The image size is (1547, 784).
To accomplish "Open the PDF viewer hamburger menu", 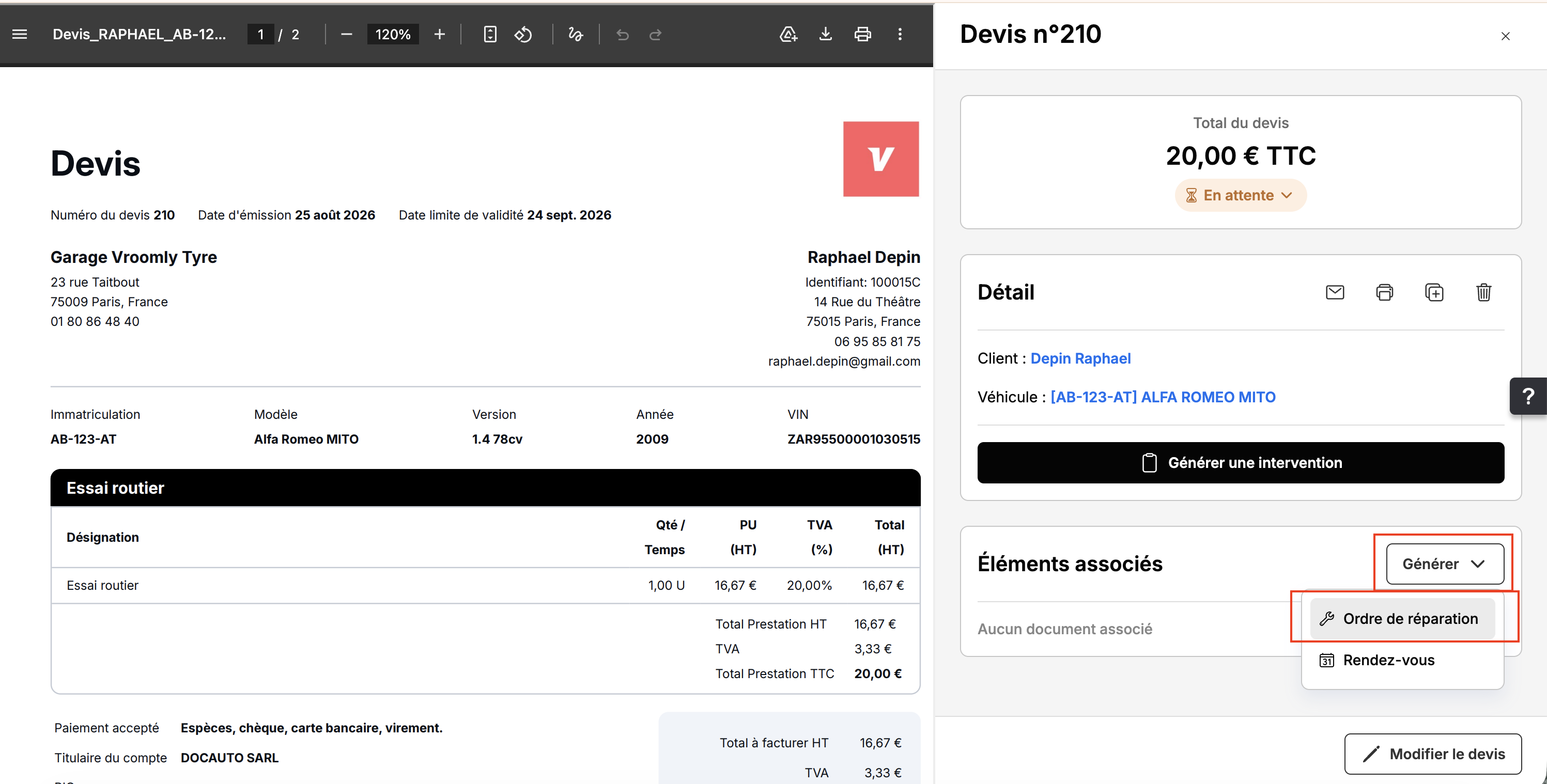I will tap(20, 34).
